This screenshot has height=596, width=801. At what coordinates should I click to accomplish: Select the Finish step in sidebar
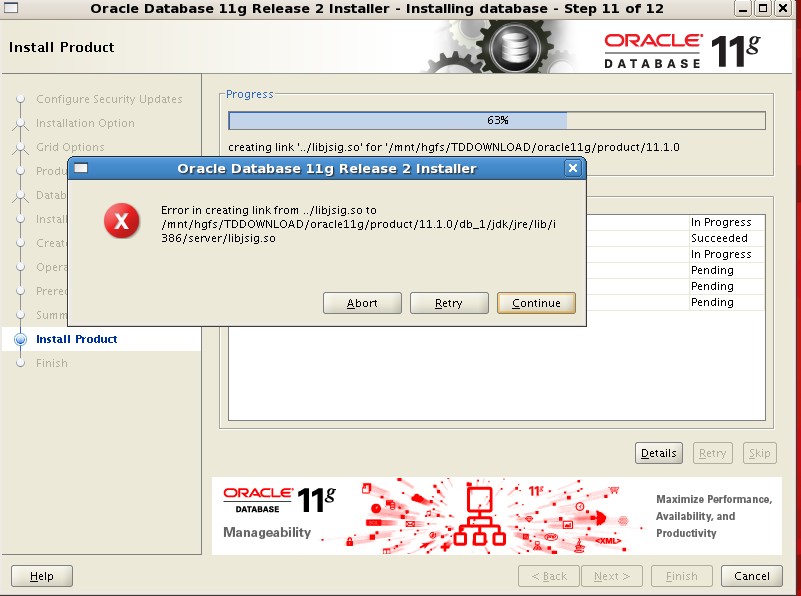point(52,363)
